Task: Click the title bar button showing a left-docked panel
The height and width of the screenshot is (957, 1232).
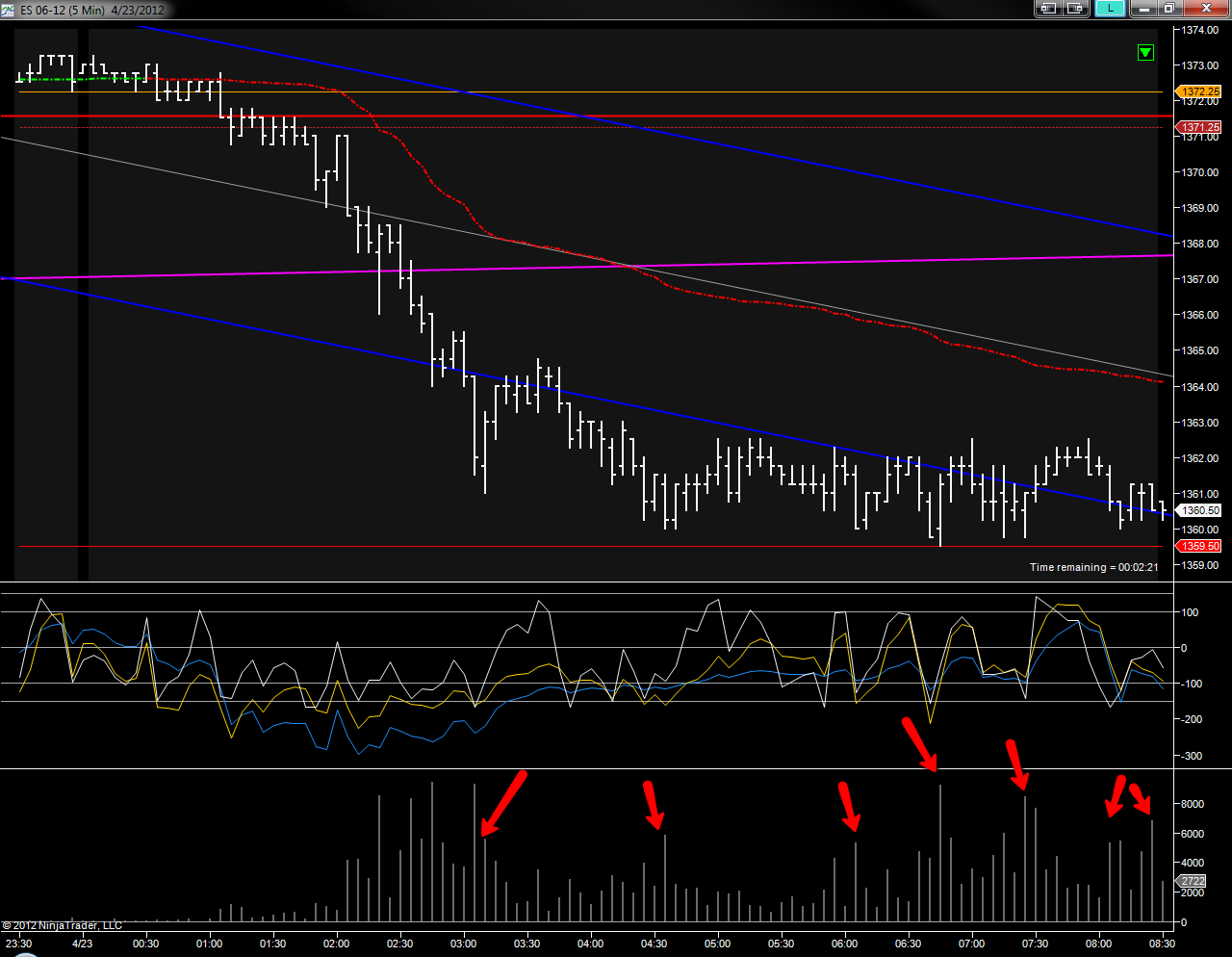Action: click(1048, 9)
